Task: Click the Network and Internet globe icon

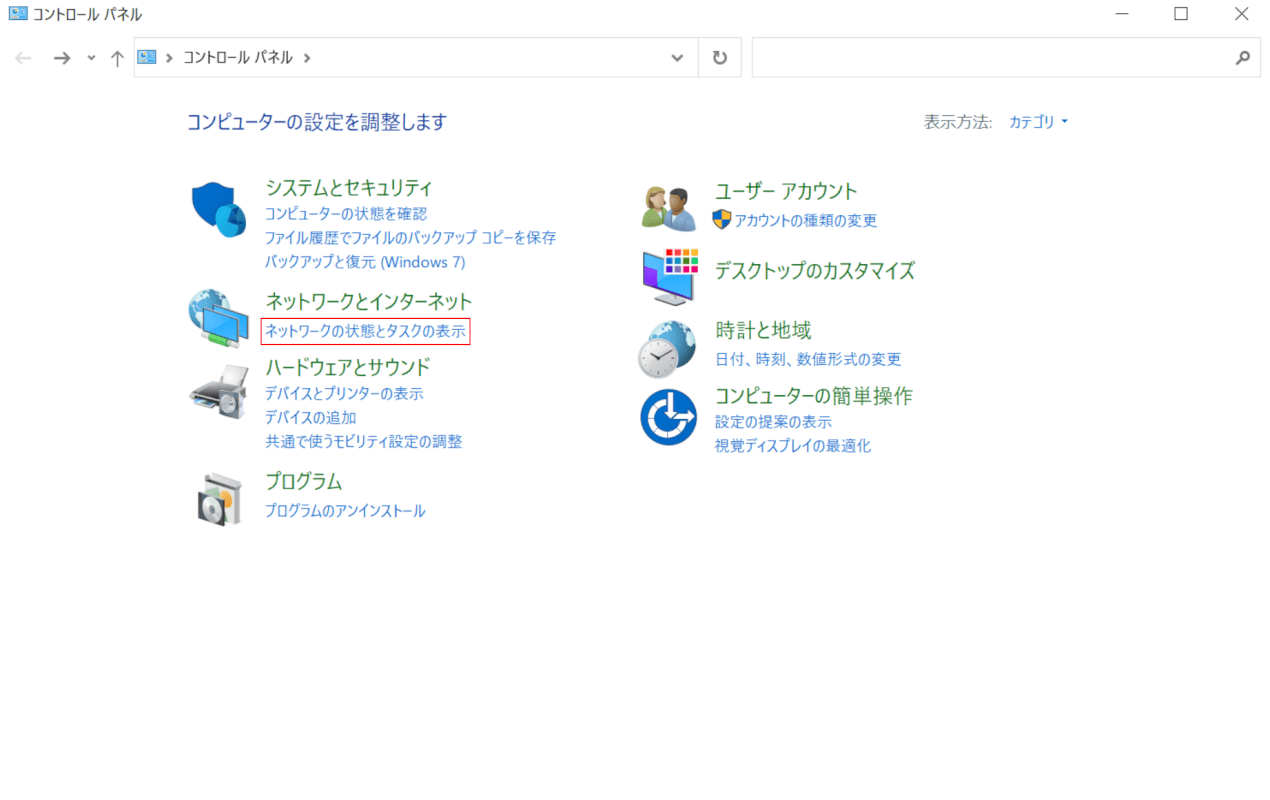Action: pos(218,318)
